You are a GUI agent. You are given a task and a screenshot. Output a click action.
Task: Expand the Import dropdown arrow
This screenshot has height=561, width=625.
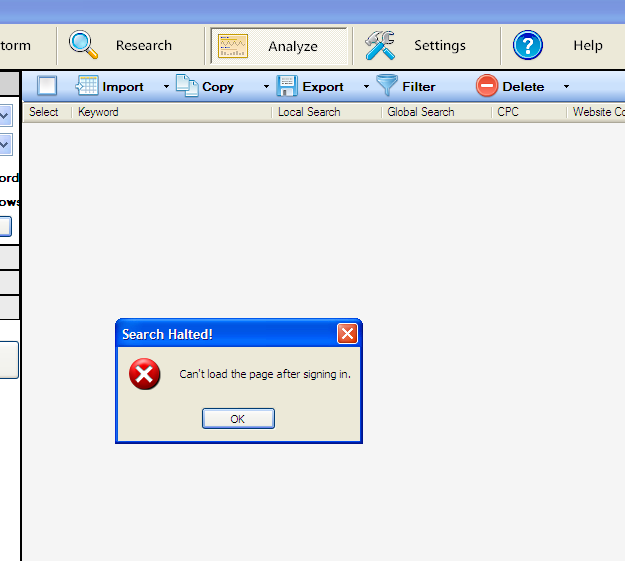[166, 87]
